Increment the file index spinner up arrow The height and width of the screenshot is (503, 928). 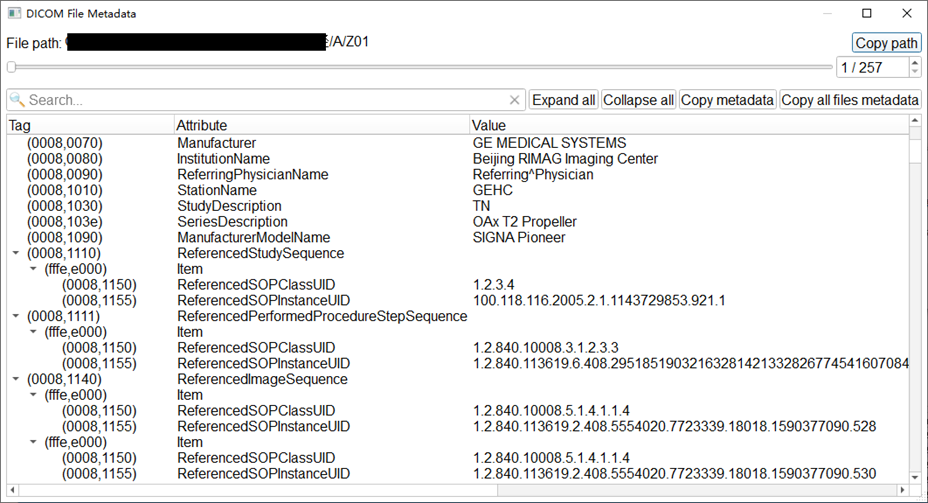click(x=915, y=62)
